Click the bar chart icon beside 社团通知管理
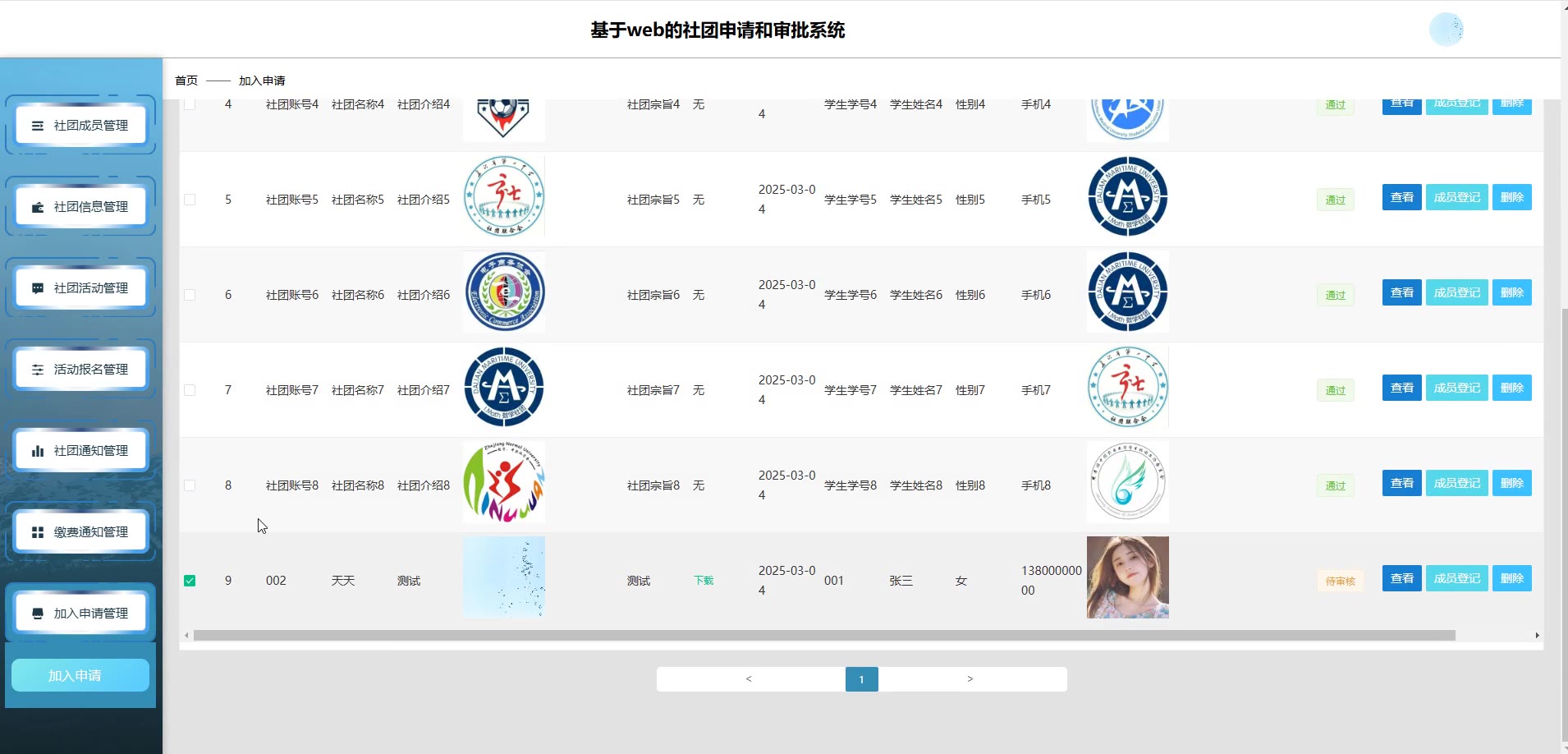1568x754 pixels. (38, 451)
